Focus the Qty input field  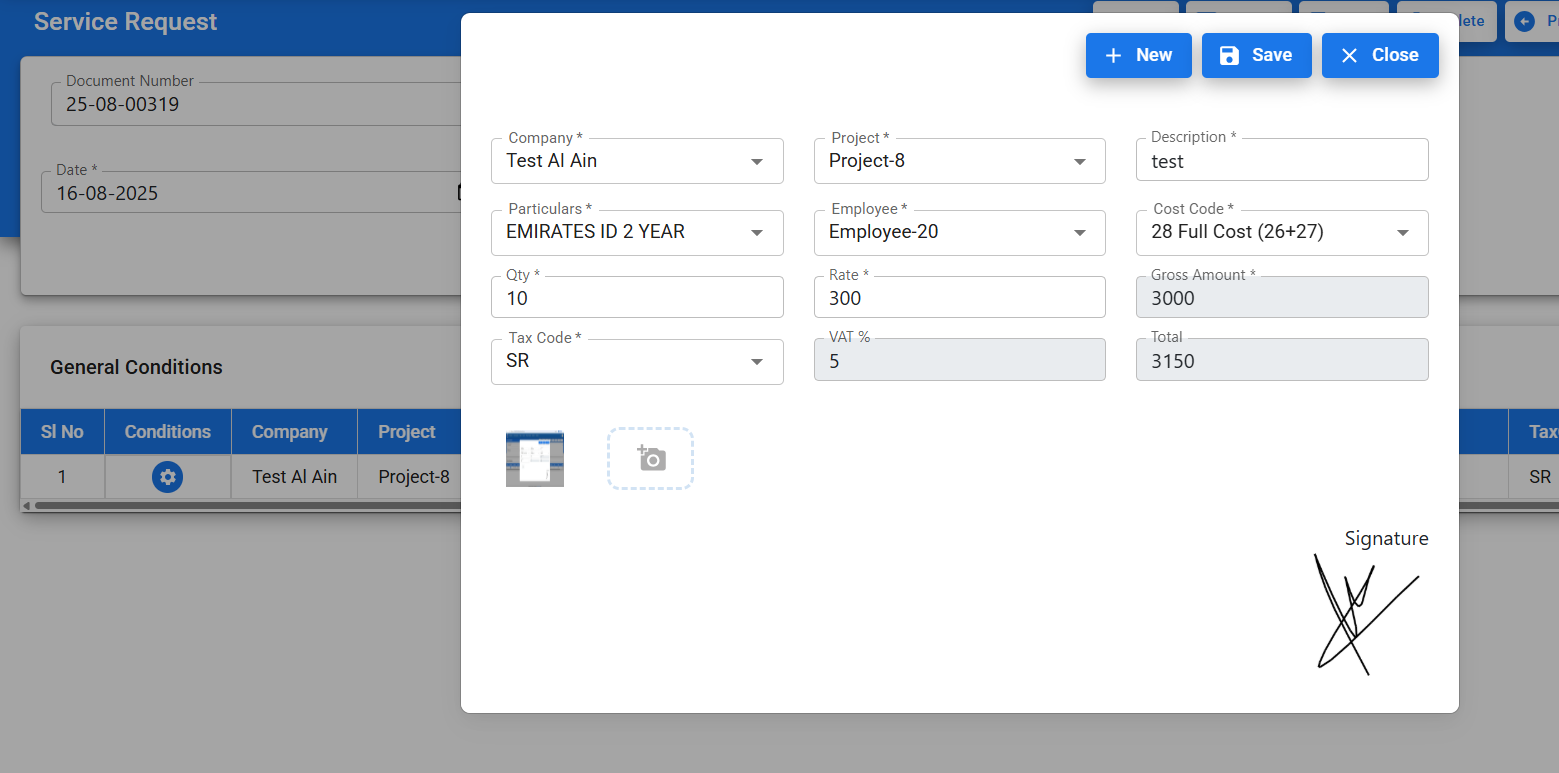(x=637, y=298)
